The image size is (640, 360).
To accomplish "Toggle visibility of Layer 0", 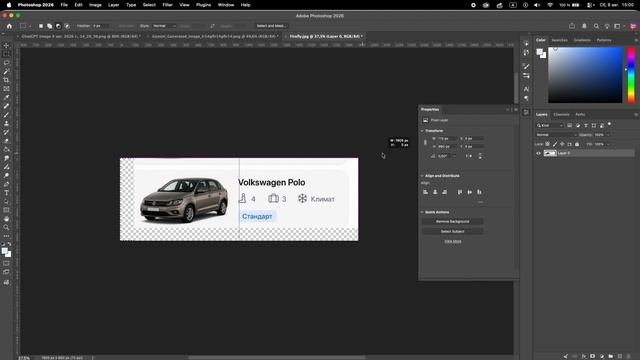I will click(x=538, y=153).
